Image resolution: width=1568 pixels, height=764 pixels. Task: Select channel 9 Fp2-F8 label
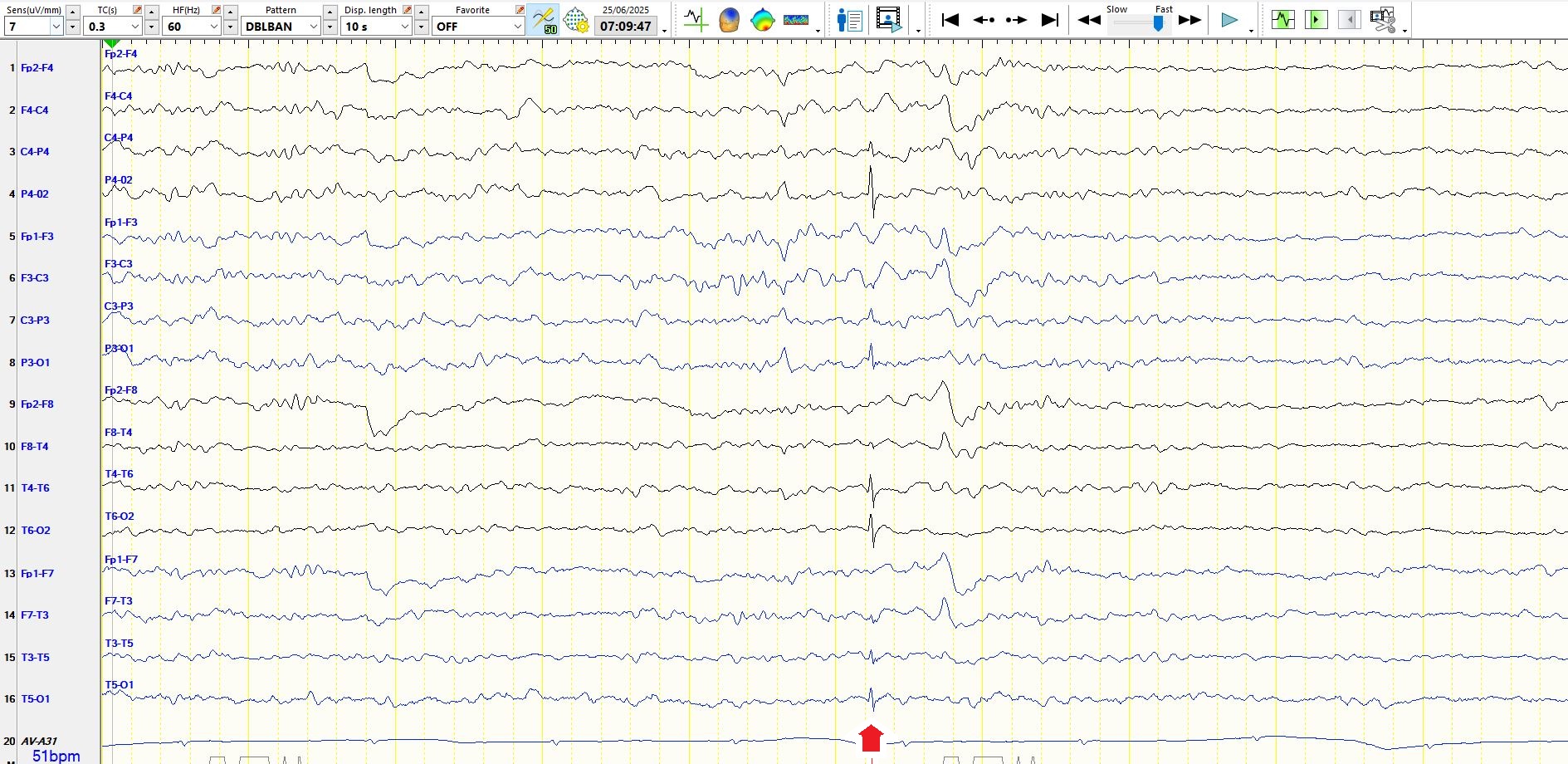tap(37, 404)
